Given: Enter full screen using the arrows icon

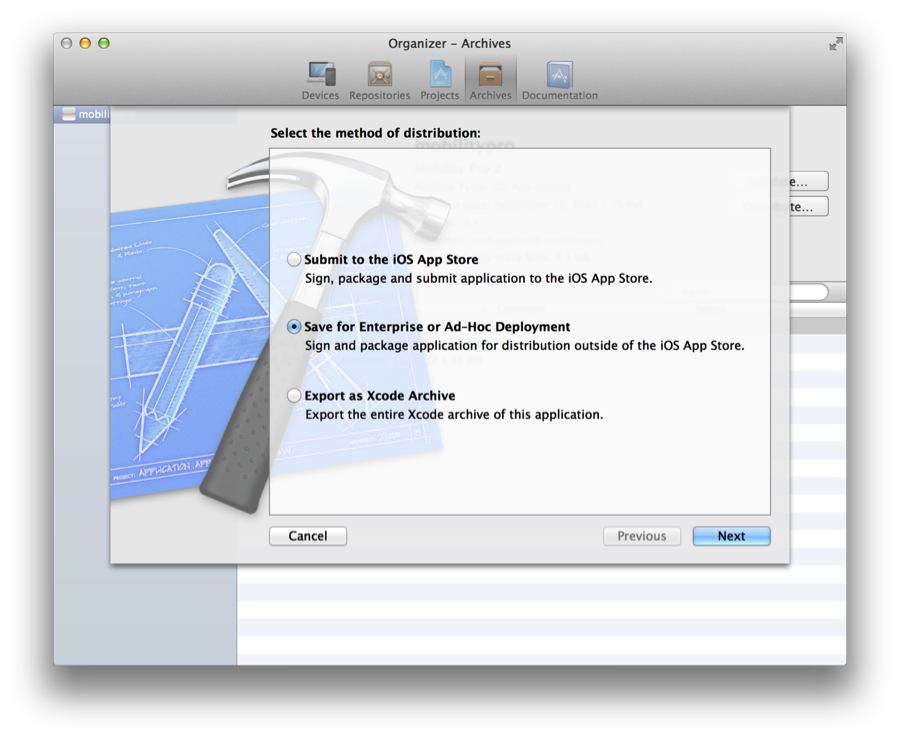Looking at the screenshot, I should point(835,44).
